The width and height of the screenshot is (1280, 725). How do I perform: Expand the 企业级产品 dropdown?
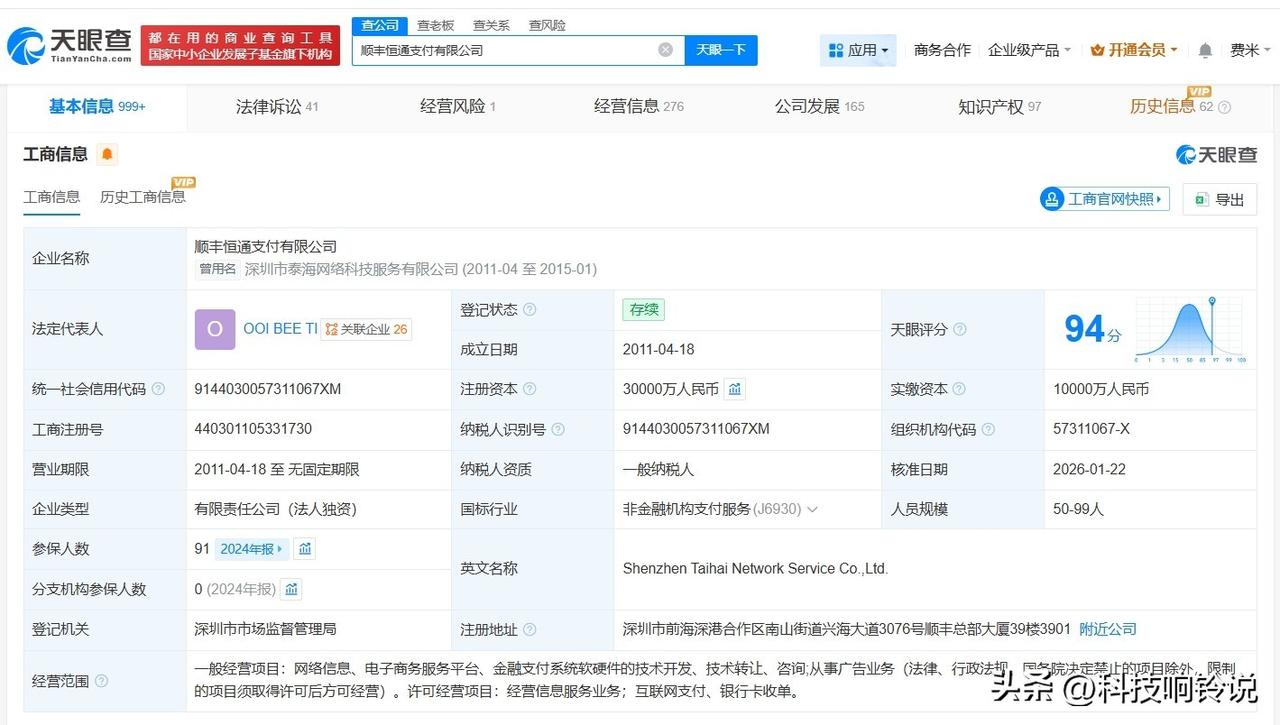(1029, 50)
